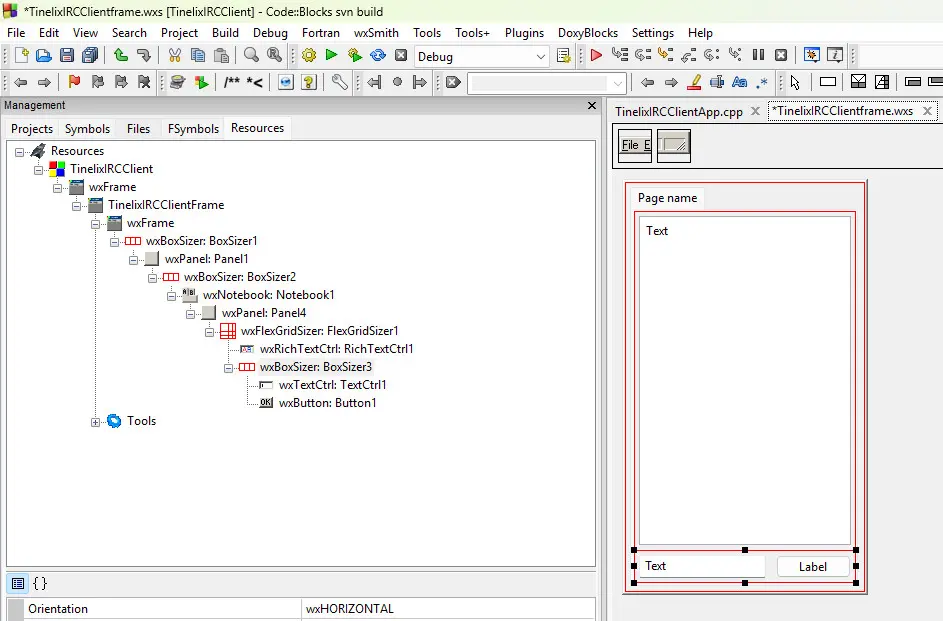The height and width of the screenshot is (621, 943).
Task: Insert DoxyBlocks line comment *< icon
Action: (x=255, y=82)
